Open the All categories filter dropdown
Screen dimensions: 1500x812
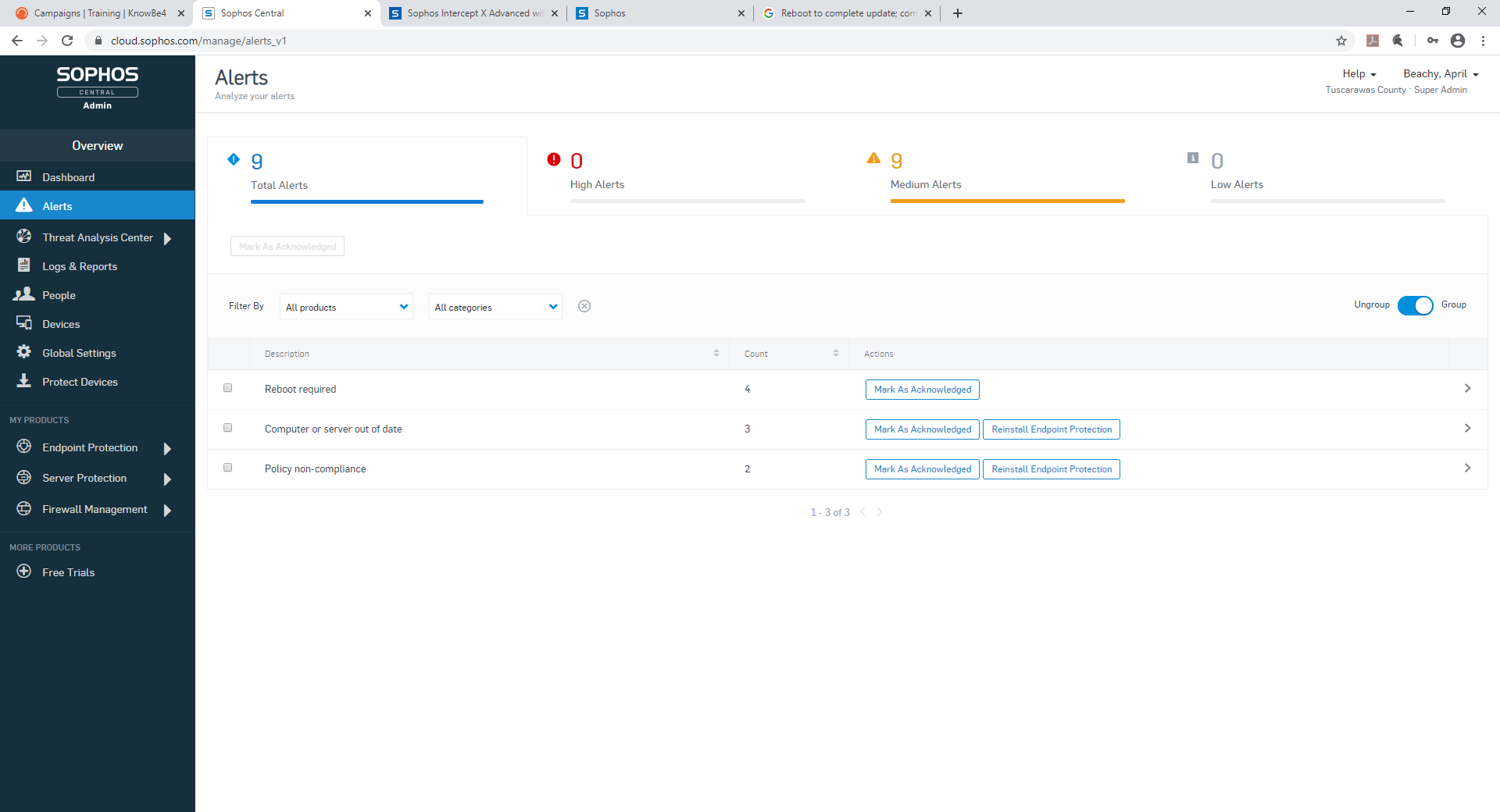pos(495,307)
